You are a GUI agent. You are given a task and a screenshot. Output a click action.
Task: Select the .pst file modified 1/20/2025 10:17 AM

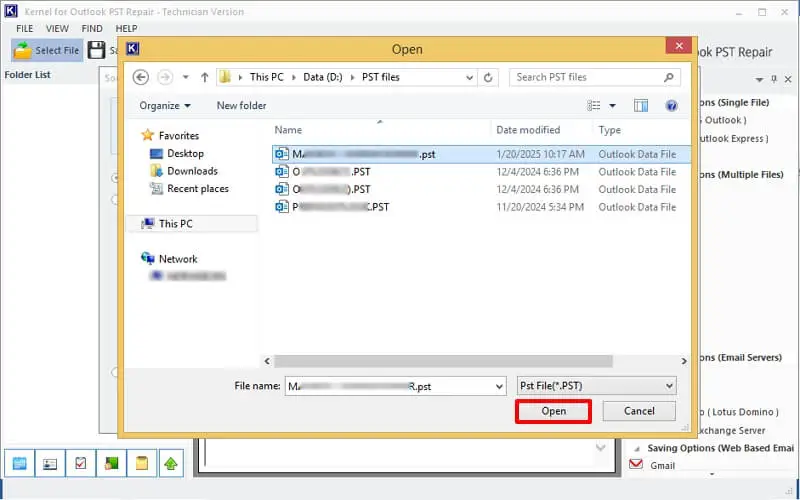(481, 154)
